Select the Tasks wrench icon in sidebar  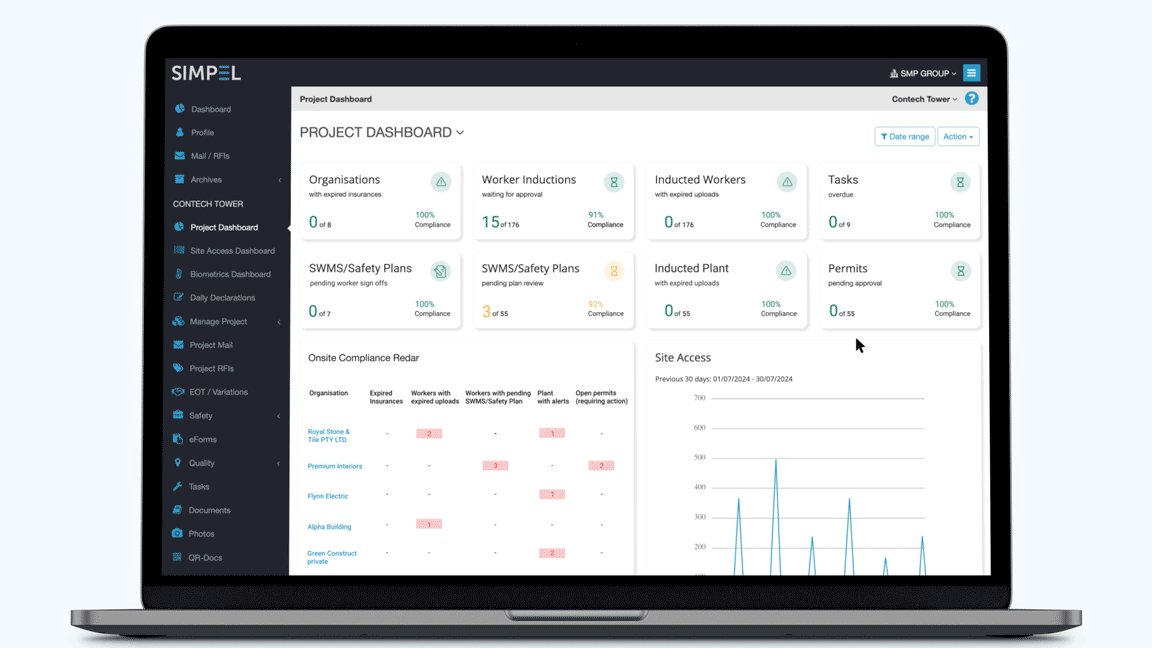click(x=178, y=486)
